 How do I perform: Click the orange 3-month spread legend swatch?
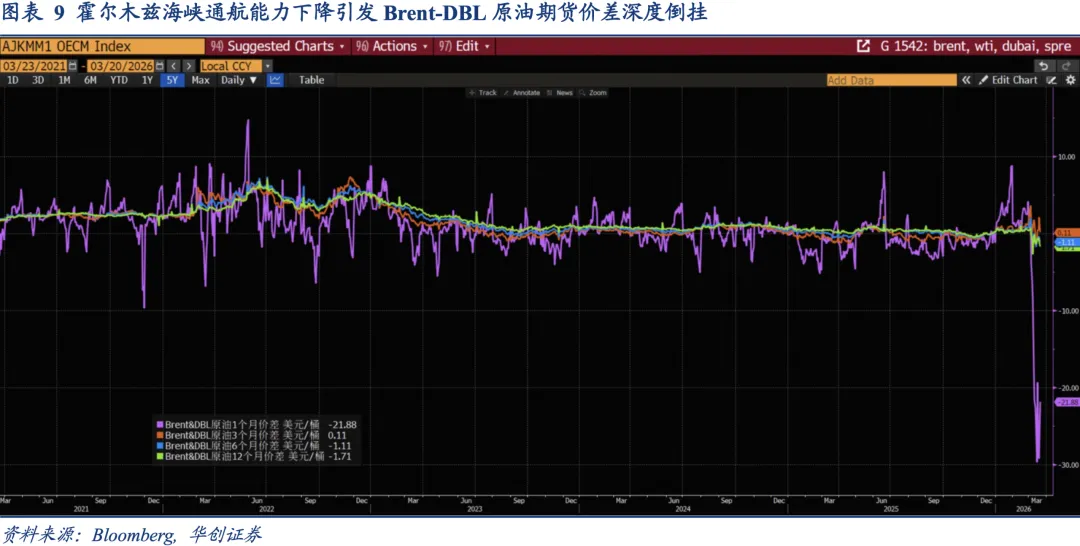point(160,435)
